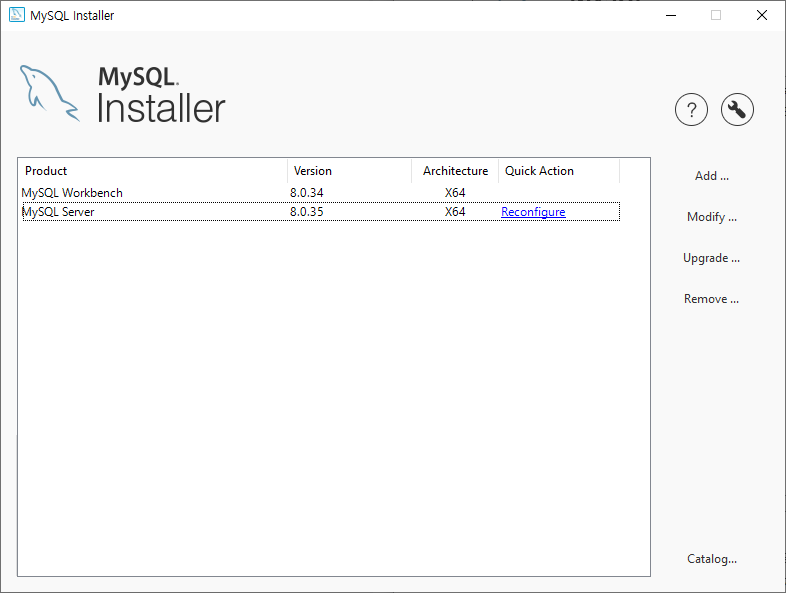Click the MySQL Installer title bar icon
The width and height of the screenshot is (786, 593).
pyautogui.click(x=17, y=15)
